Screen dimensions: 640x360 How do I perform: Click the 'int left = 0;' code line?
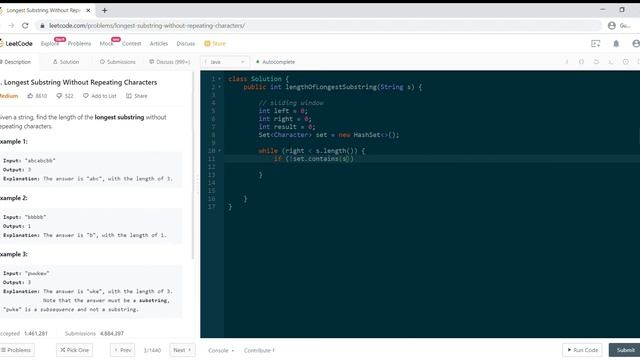(x=283, y=111)
